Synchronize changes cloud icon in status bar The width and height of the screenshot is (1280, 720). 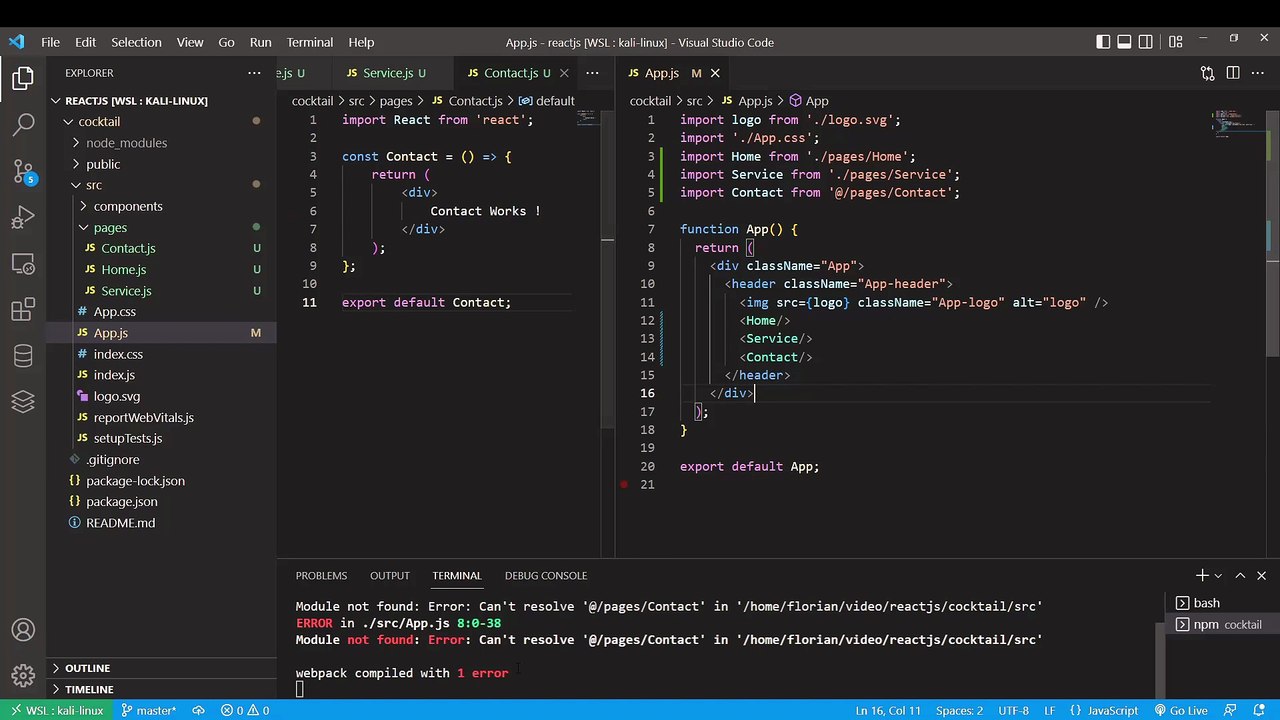pos(198,710)
